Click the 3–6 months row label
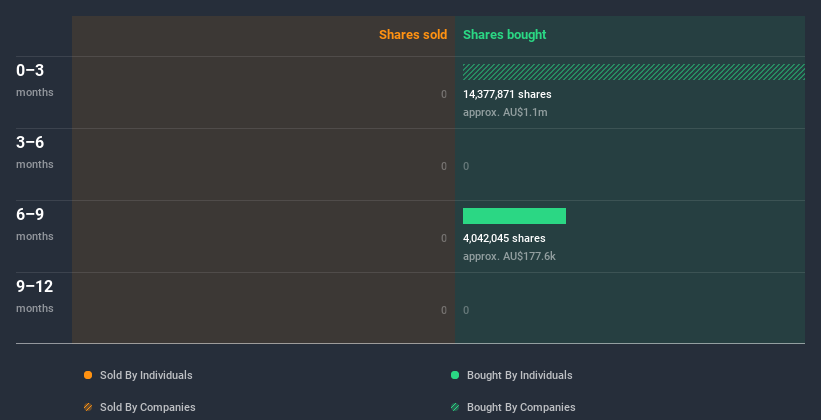Image resolution: width=821 pixels, height=420 pixels. (x=35, y=152)
